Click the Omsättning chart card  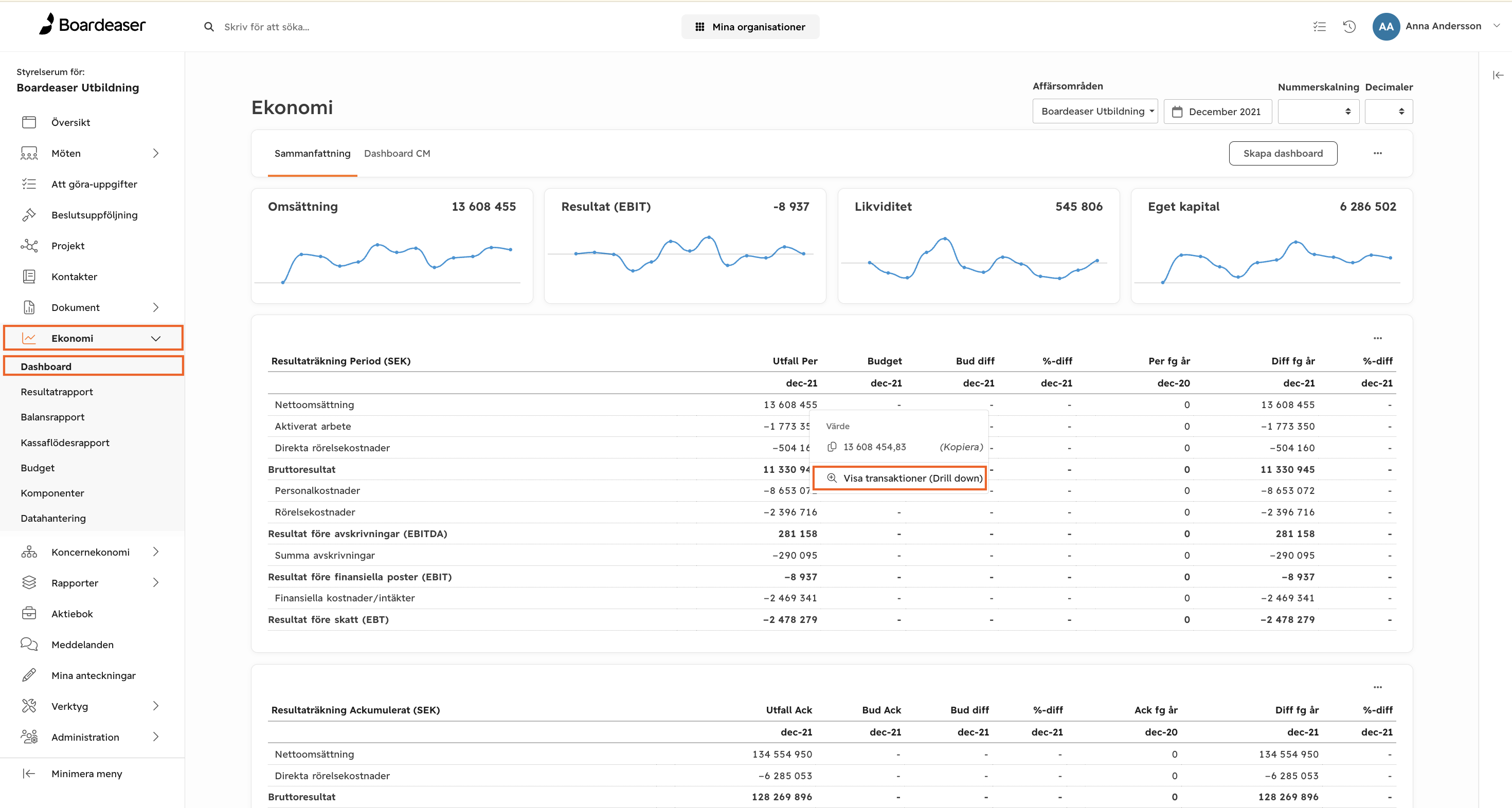click(x=392, y=246)
